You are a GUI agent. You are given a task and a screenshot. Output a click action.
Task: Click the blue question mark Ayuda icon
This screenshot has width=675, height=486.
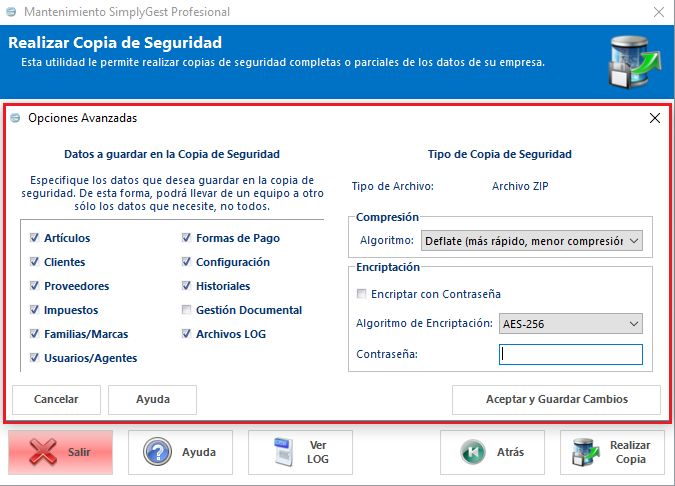158,452
